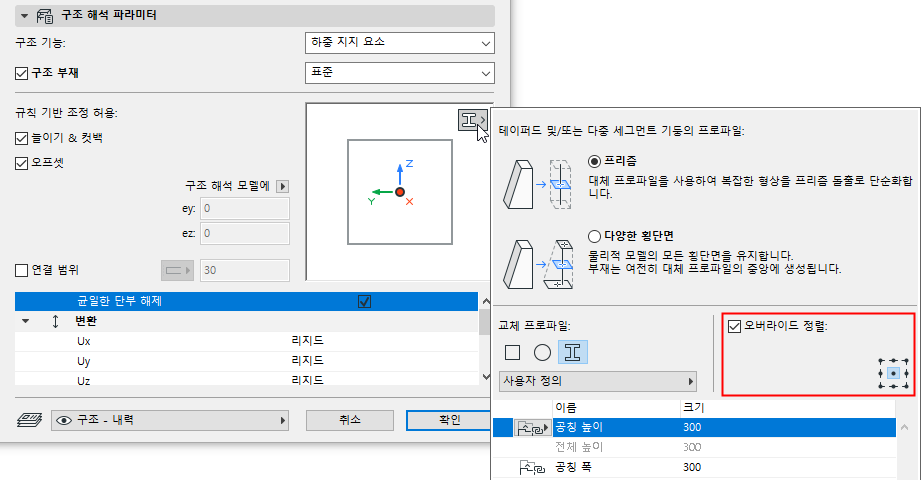Open the 구조 부재 dropdown showing 표준
Screen dimensions: 921x480
pyautogui.click(x=399, y=73)
